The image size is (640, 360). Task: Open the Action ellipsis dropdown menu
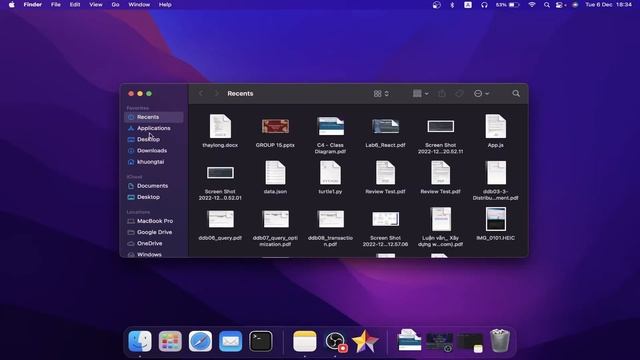(x=481, y=93)
